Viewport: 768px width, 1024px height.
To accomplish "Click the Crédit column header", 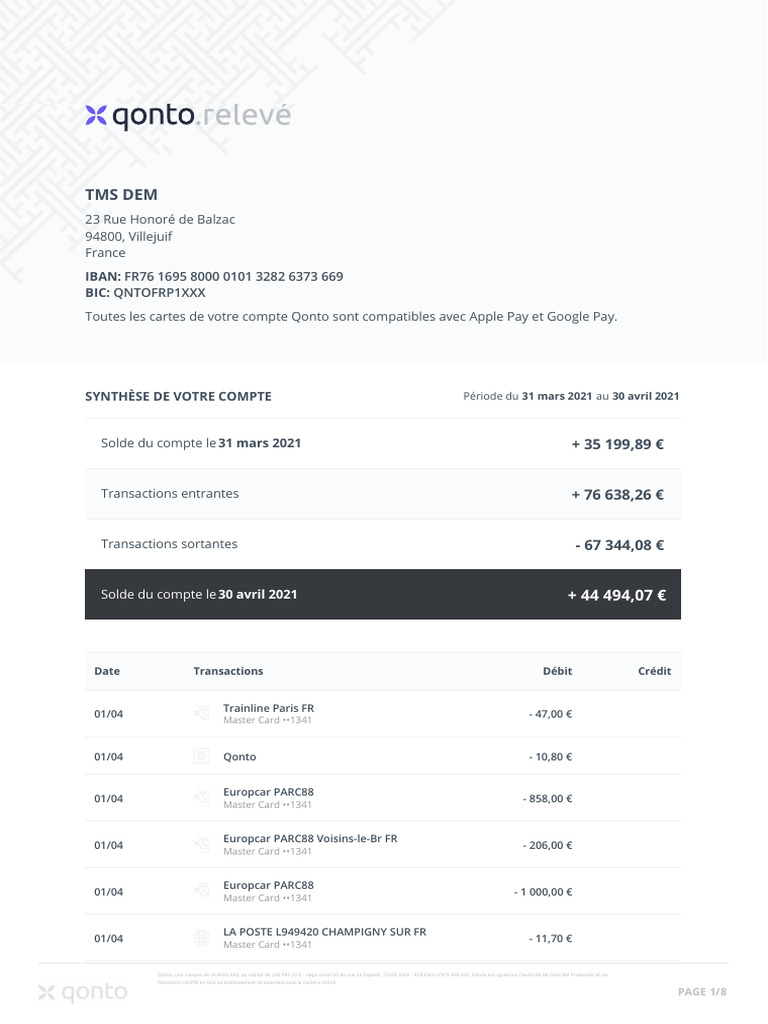I will point(654,671).
